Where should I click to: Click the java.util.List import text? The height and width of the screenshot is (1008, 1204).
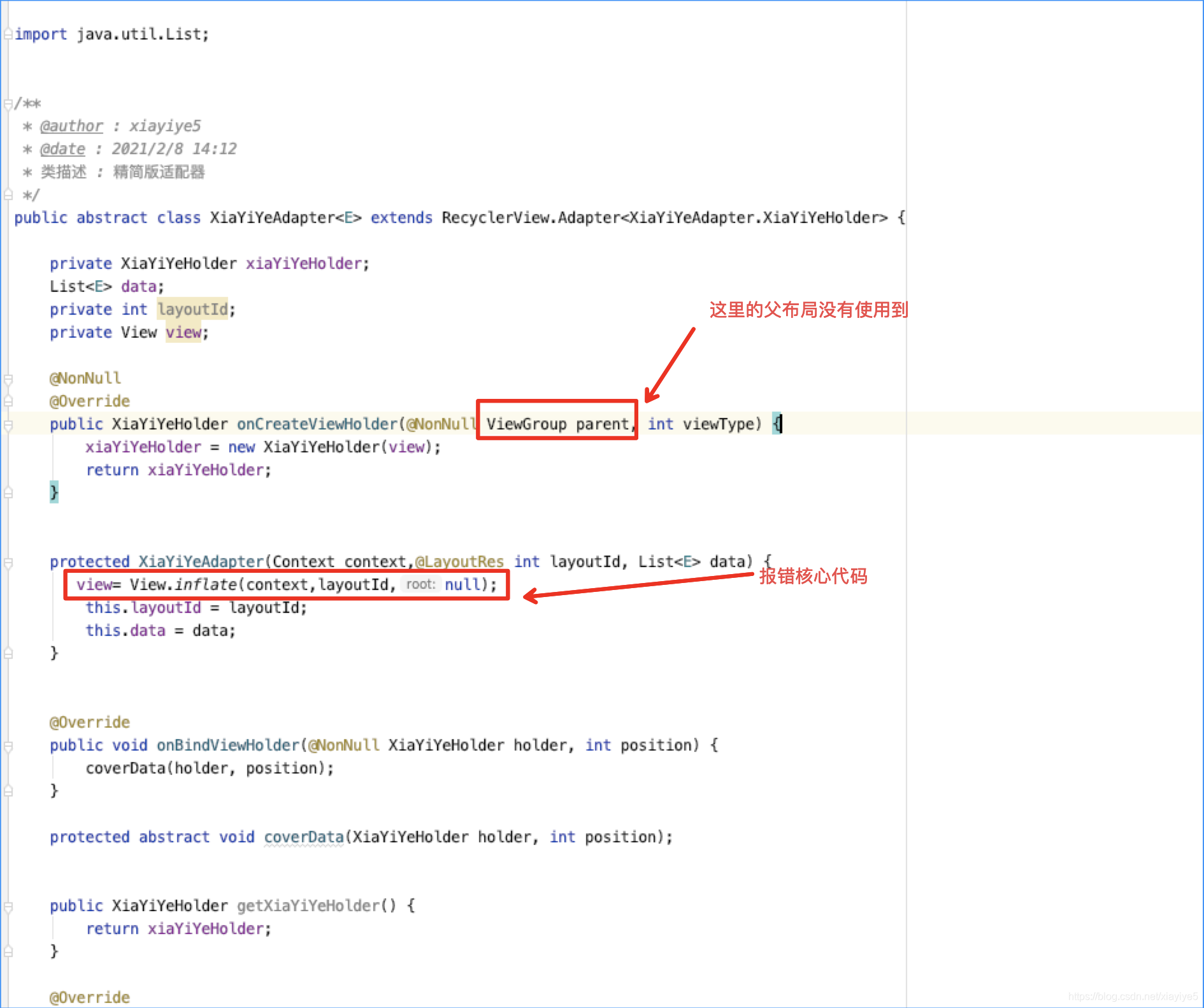(139, 34)
